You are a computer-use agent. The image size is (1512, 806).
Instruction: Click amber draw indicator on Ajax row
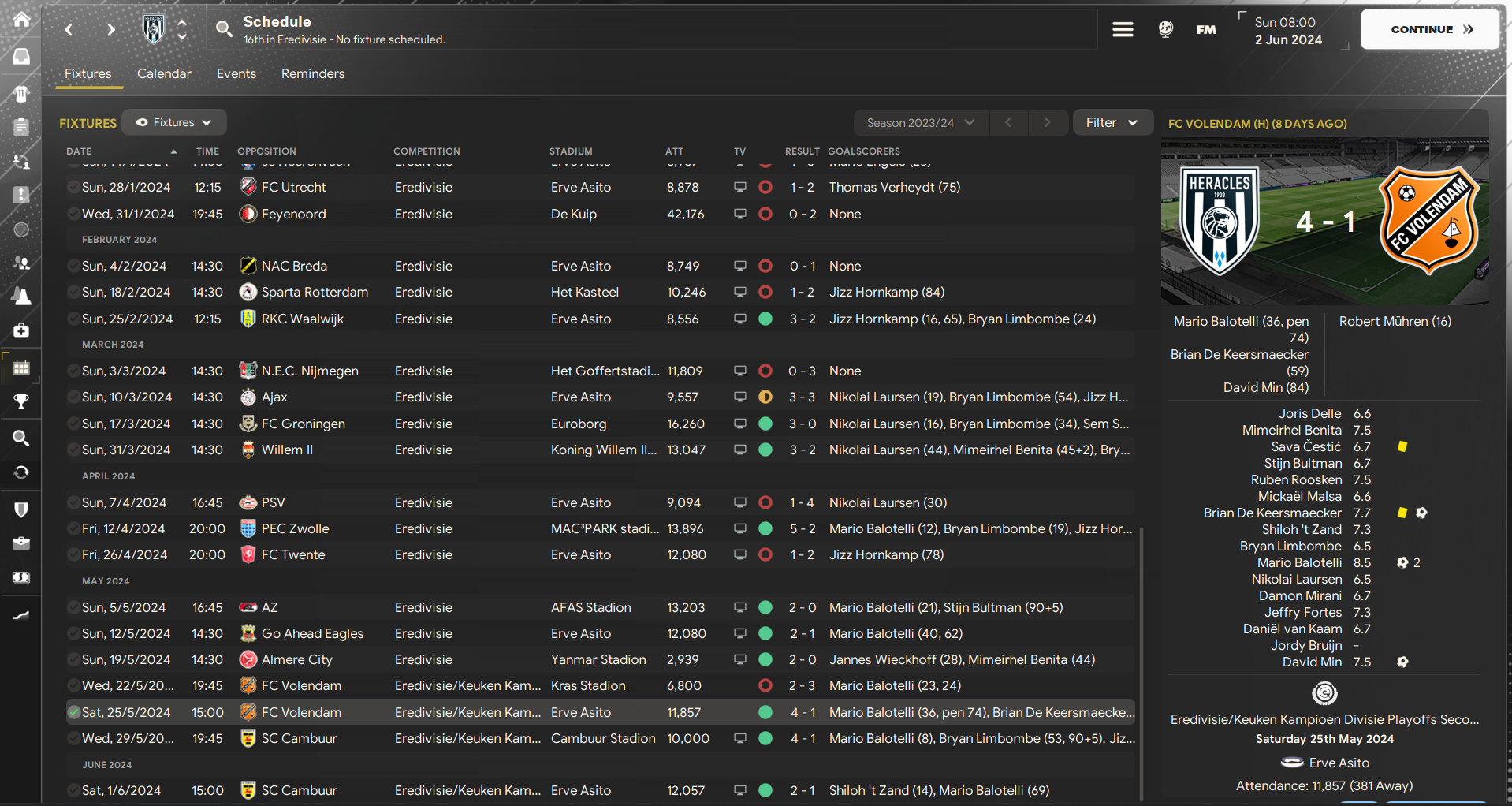pos(765,397)
